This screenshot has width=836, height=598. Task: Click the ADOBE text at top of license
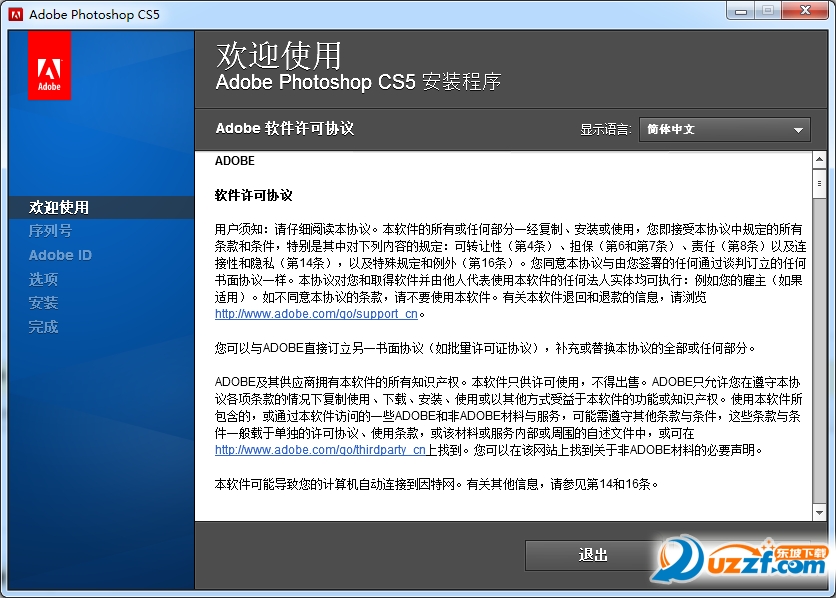point(235,161)
